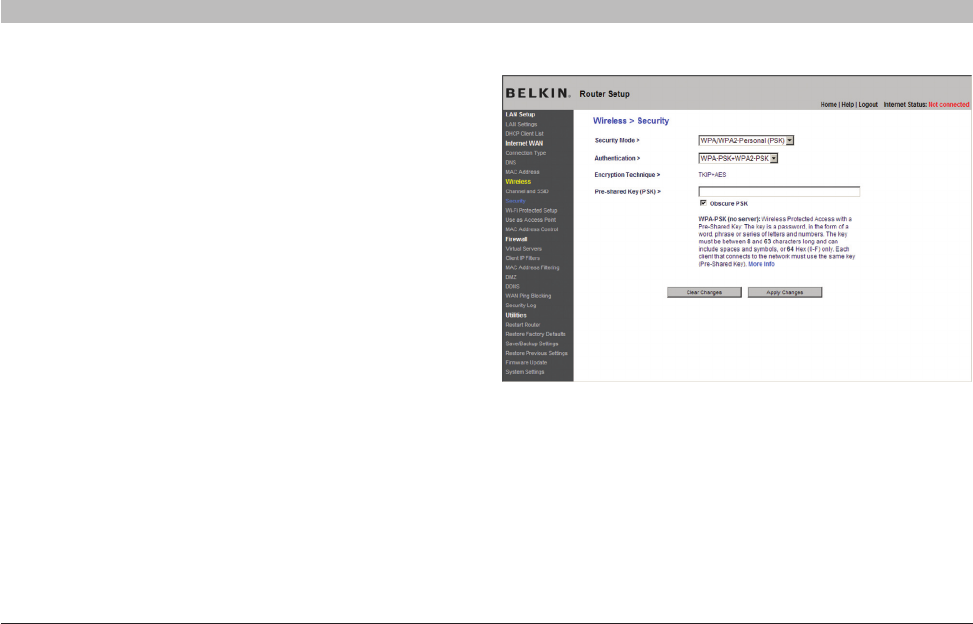Open the DDNS sidebar item
Screen dimensions: 973x624
coord(512,287)
